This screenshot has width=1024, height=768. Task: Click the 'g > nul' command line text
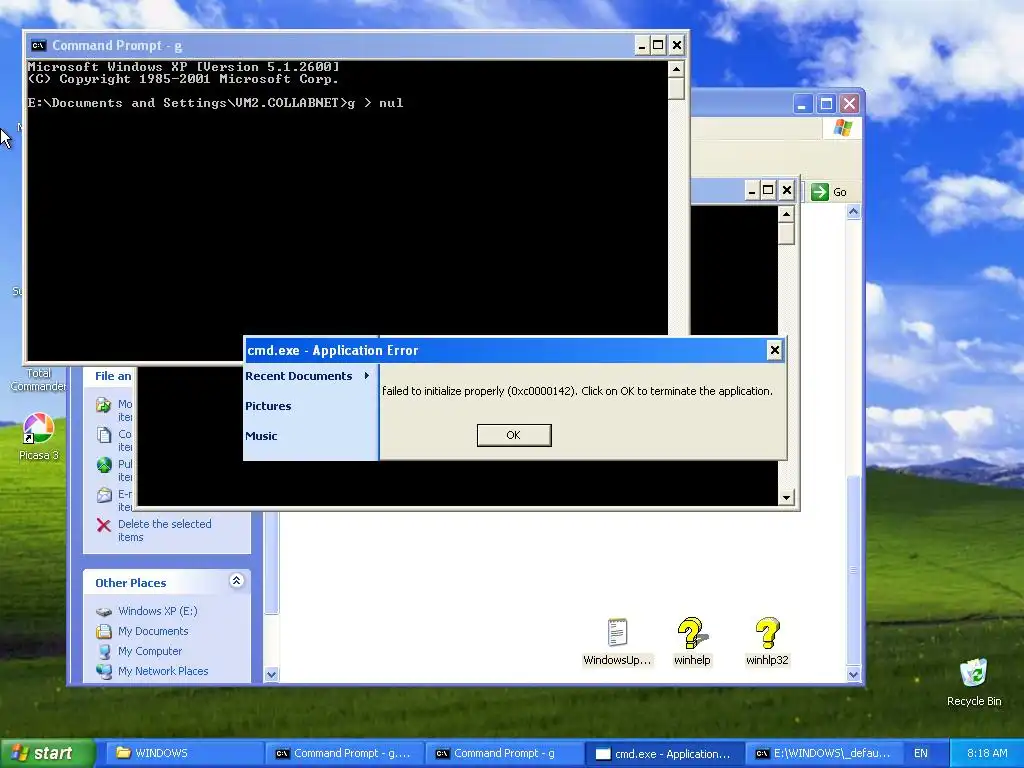375,103
